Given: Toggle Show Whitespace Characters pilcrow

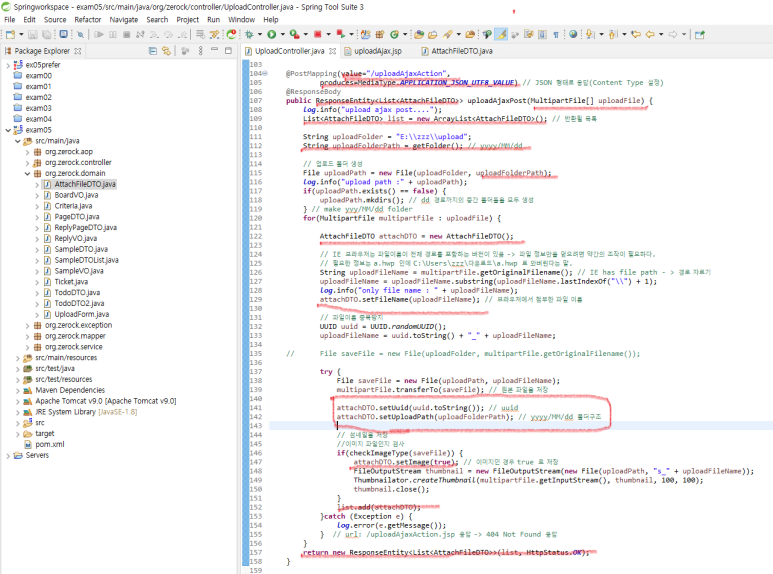Looking at the screenshot, I should coord(556,35).
